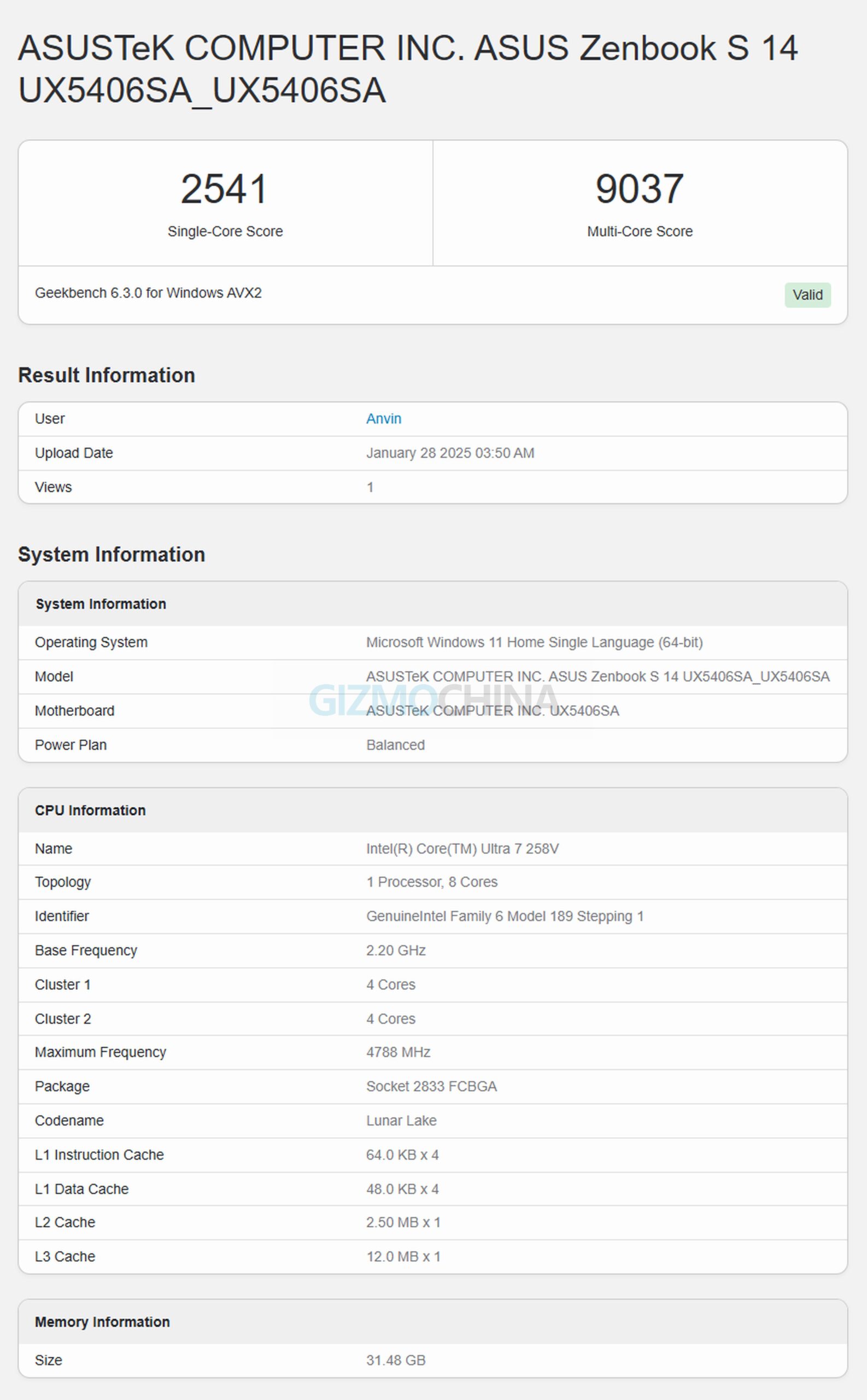Click the Result Information heading
Screen dimensions: 867x1400
point(107,375)
